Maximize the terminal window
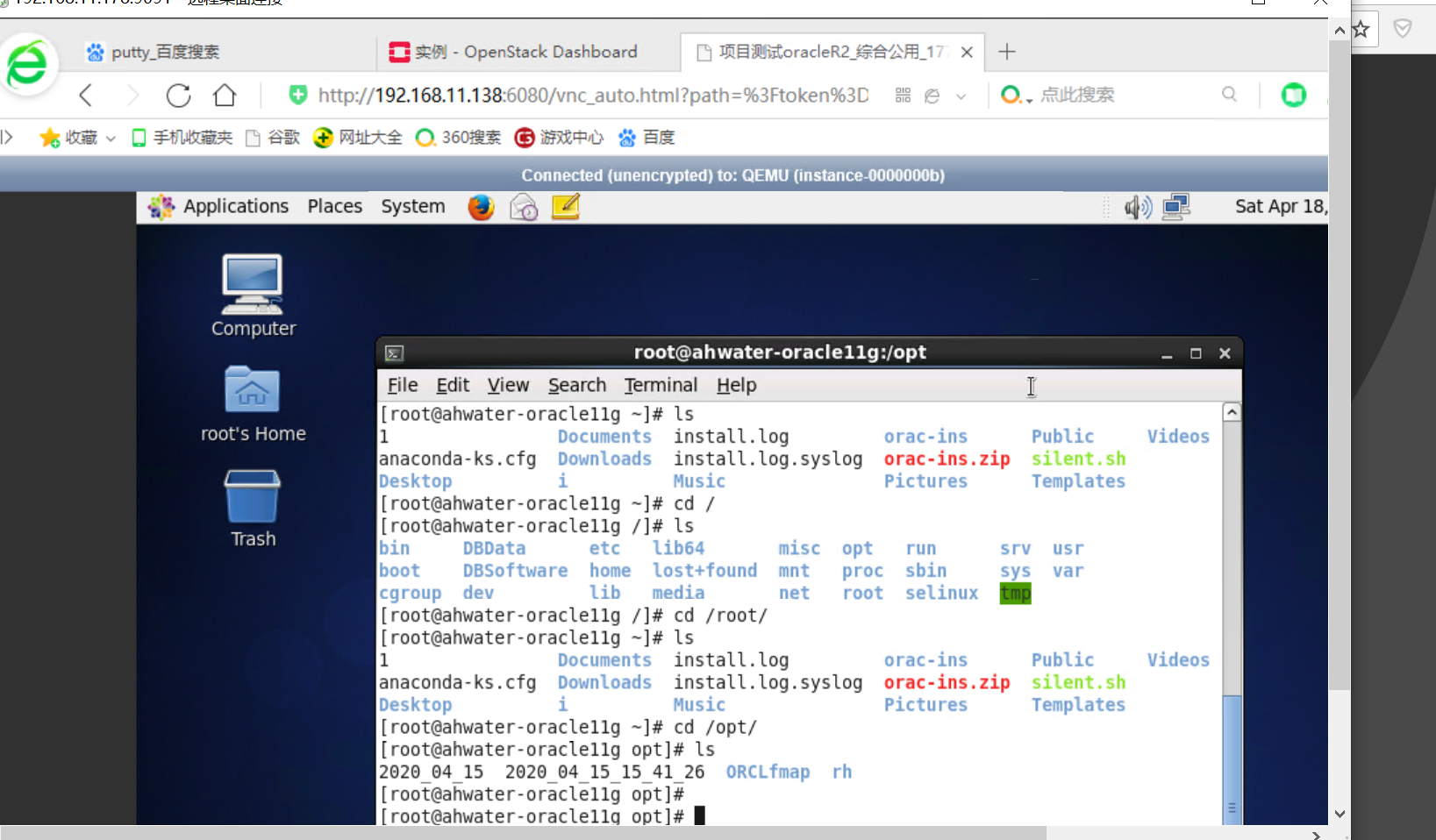 coord(1196,353)
